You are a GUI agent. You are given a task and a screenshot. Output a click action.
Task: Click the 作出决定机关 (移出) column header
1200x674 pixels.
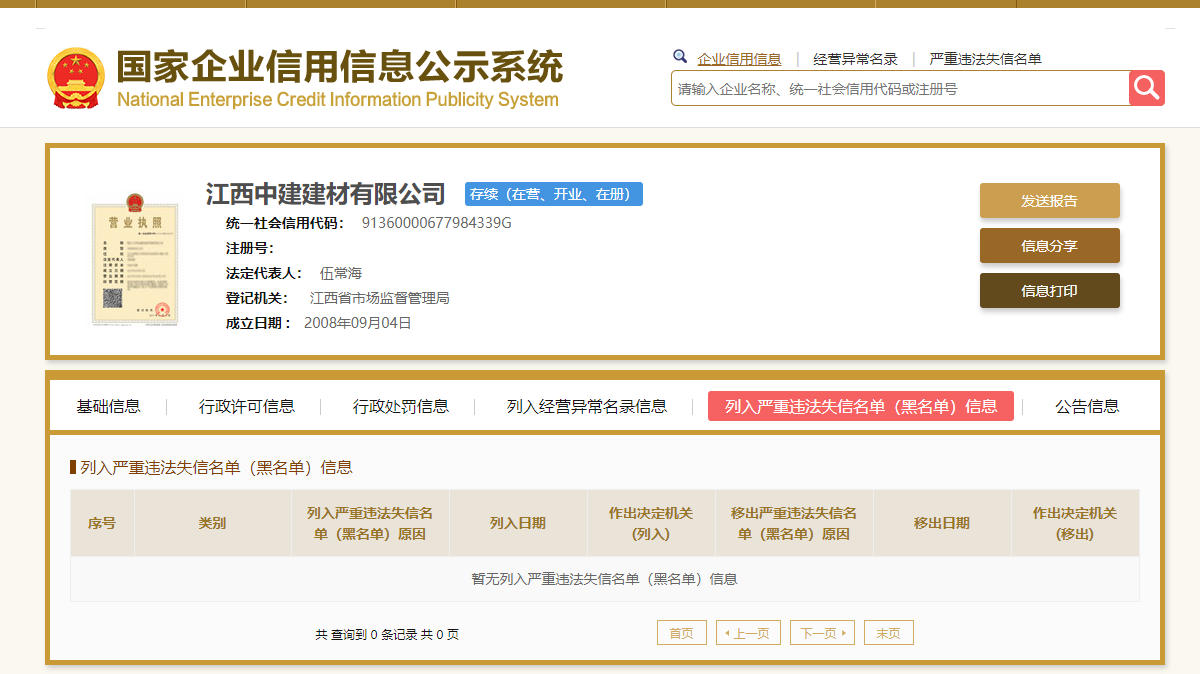pyautogui.click(x=1075, y=523)
